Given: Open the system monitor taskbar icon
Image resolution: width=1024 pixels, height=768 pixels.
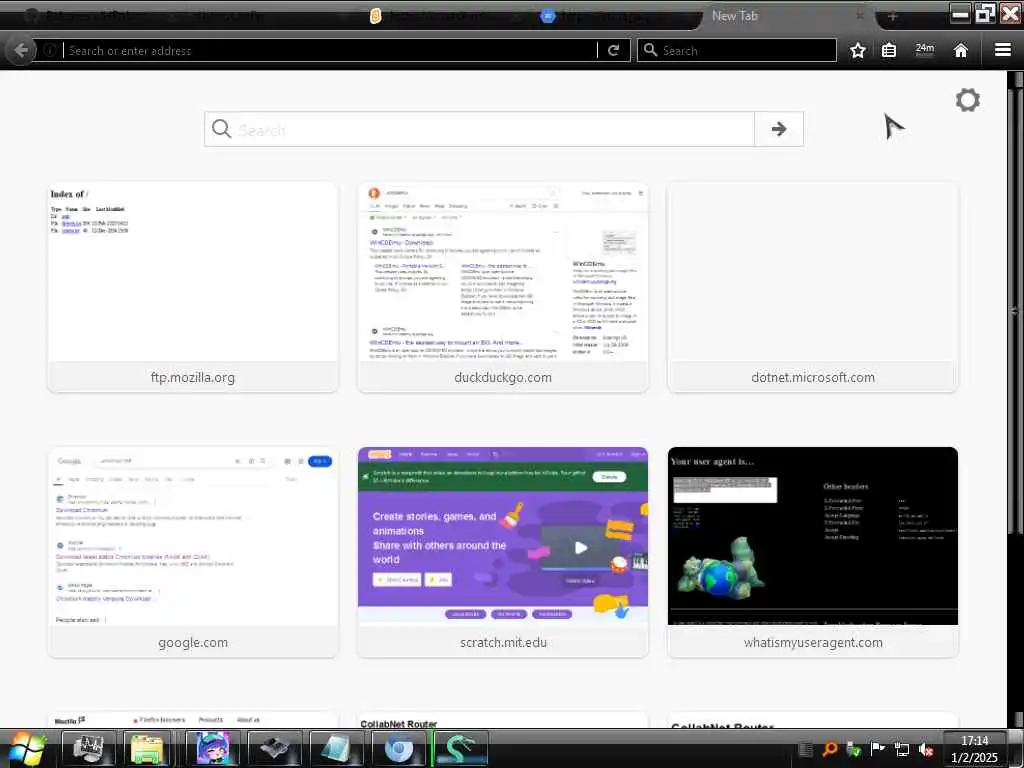Looking at the screenshot, I should tap(88, 748).
